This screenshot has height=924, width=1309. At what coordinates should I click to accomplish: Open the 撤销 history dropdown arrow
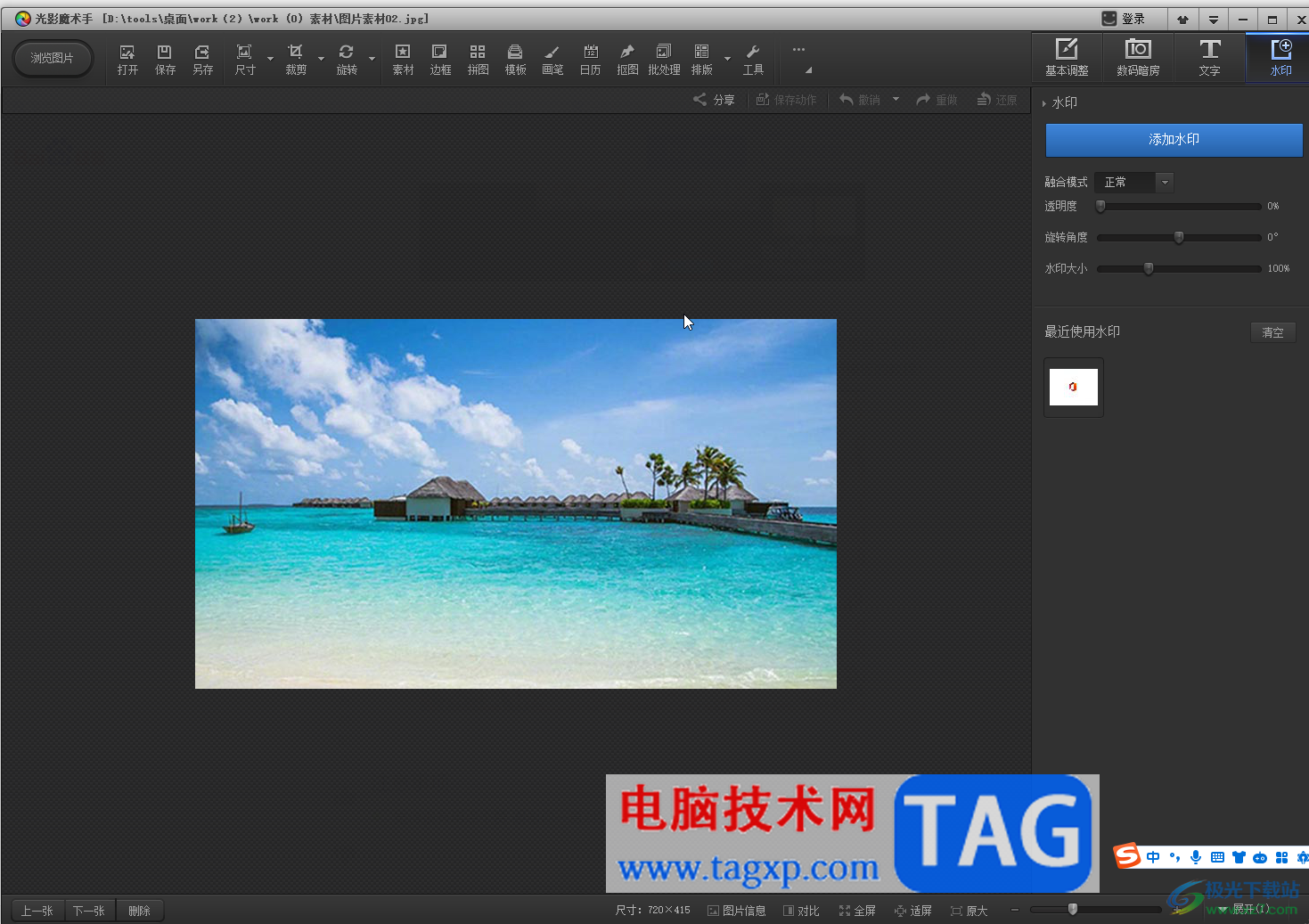click(896, 100)
